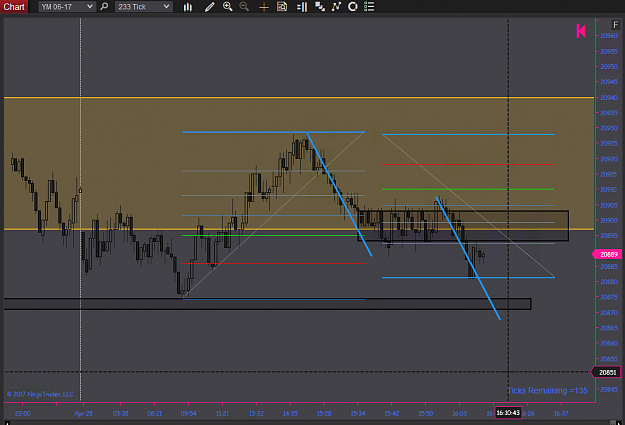
Task: Click the 20930 price axis label
Action: (x=609, y=128)
